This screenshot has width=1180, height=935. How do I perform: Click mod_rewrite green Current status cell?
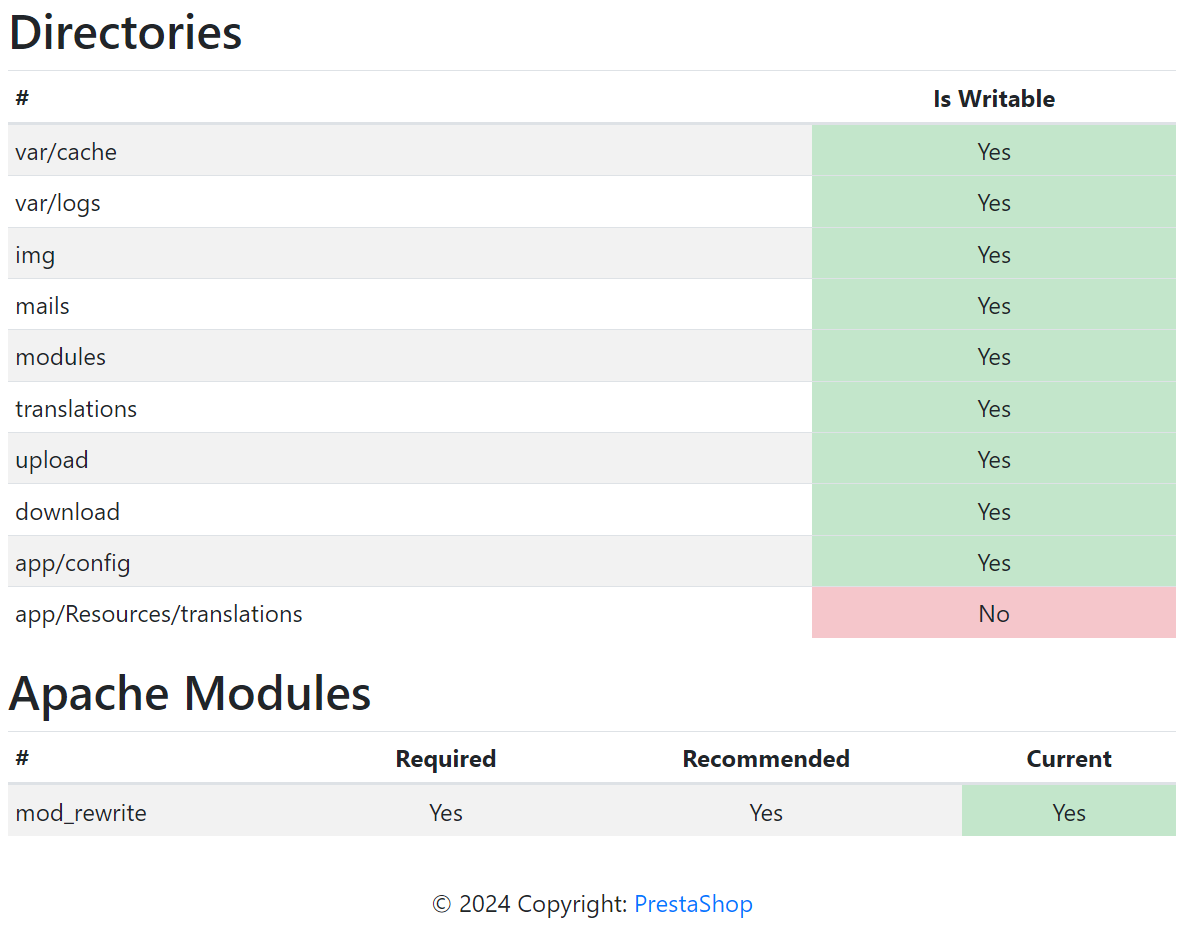click(1068, 813)
